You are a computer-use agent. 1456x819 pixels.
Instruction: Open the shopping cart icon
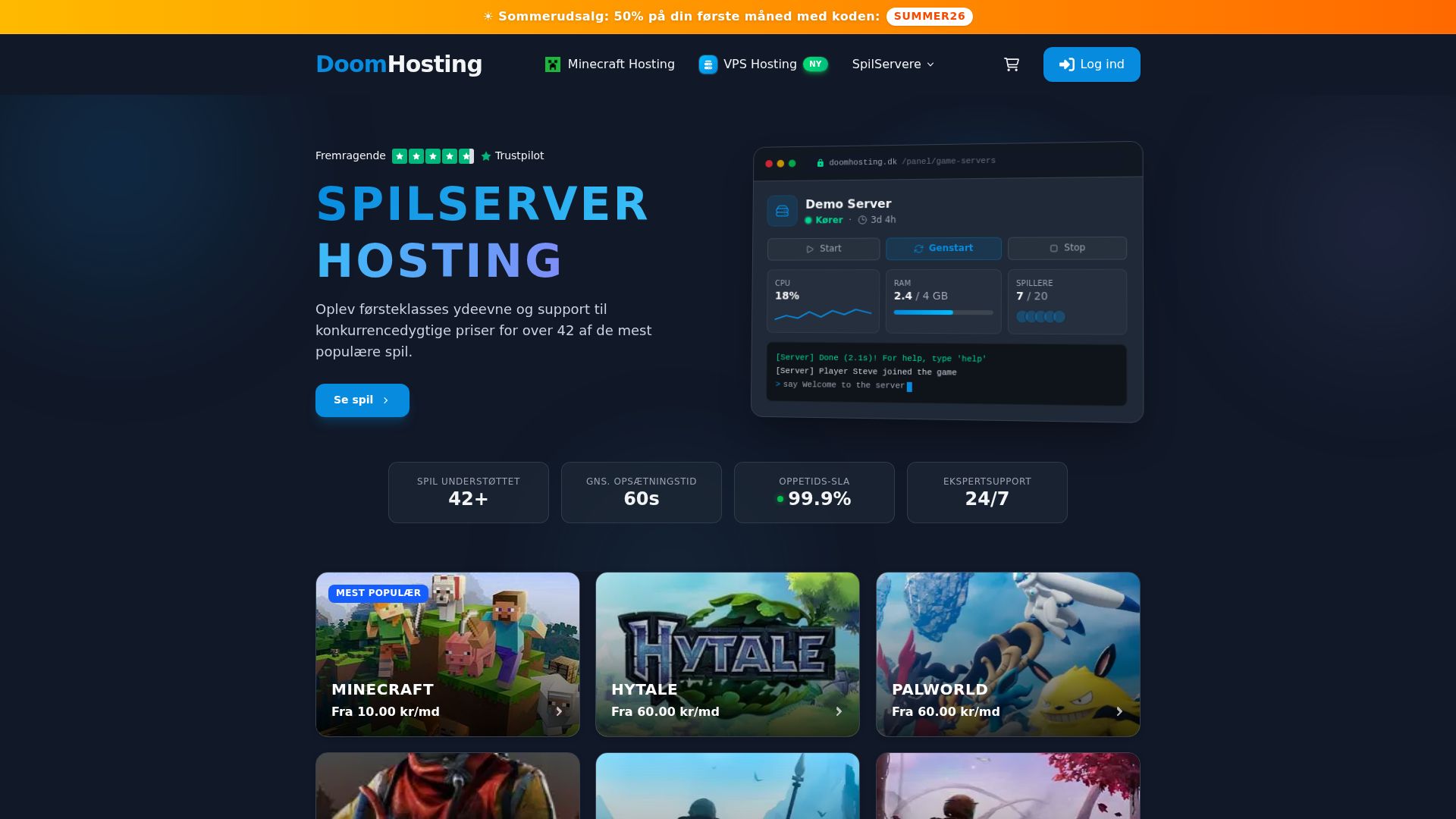(x=1012, y=64)
